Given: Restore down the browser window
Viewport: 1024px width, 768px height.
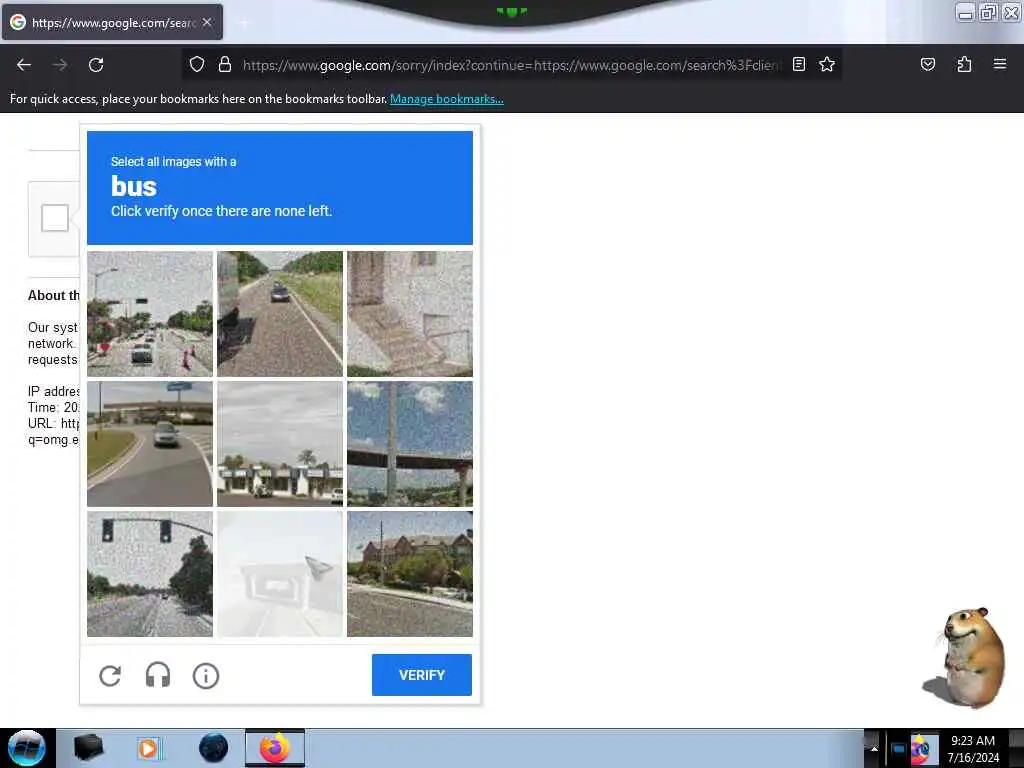Looking at the screenshot, I should click(988, 12).
